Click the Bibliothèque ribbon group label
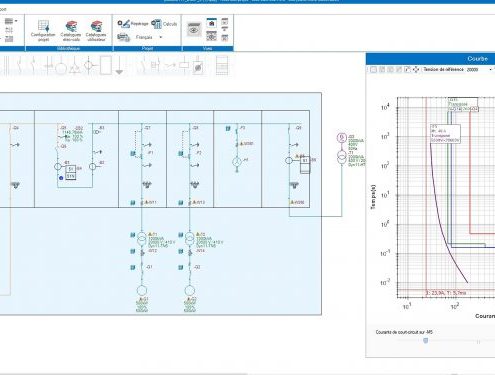 (x=68, y=49)
